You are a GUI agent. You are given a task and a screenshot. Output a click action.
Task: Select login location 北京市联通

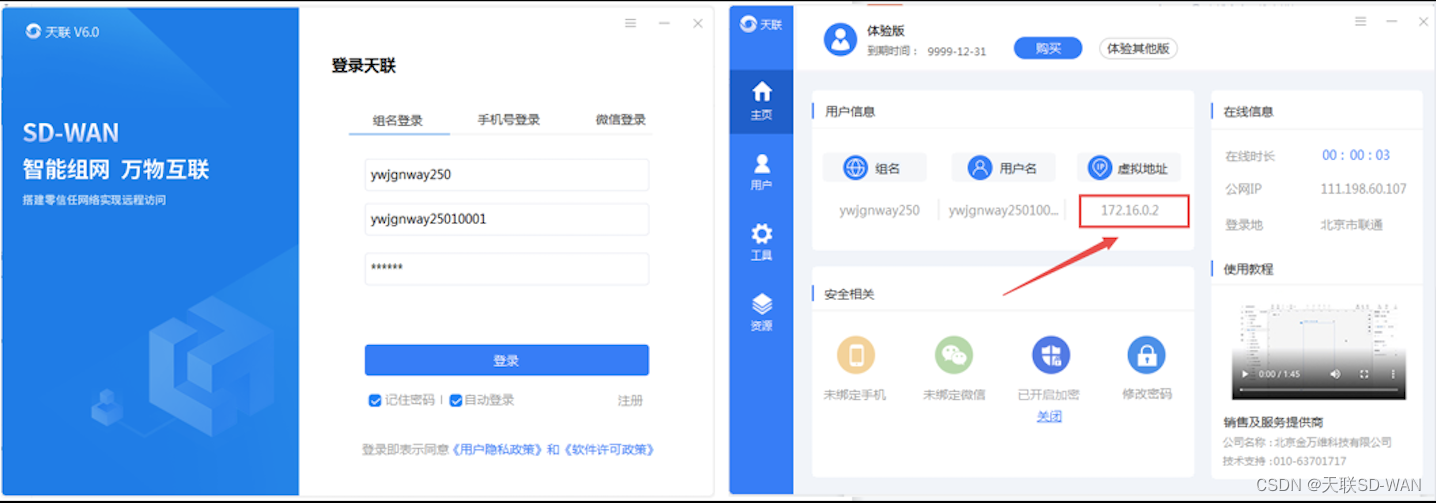point(1351,225)
